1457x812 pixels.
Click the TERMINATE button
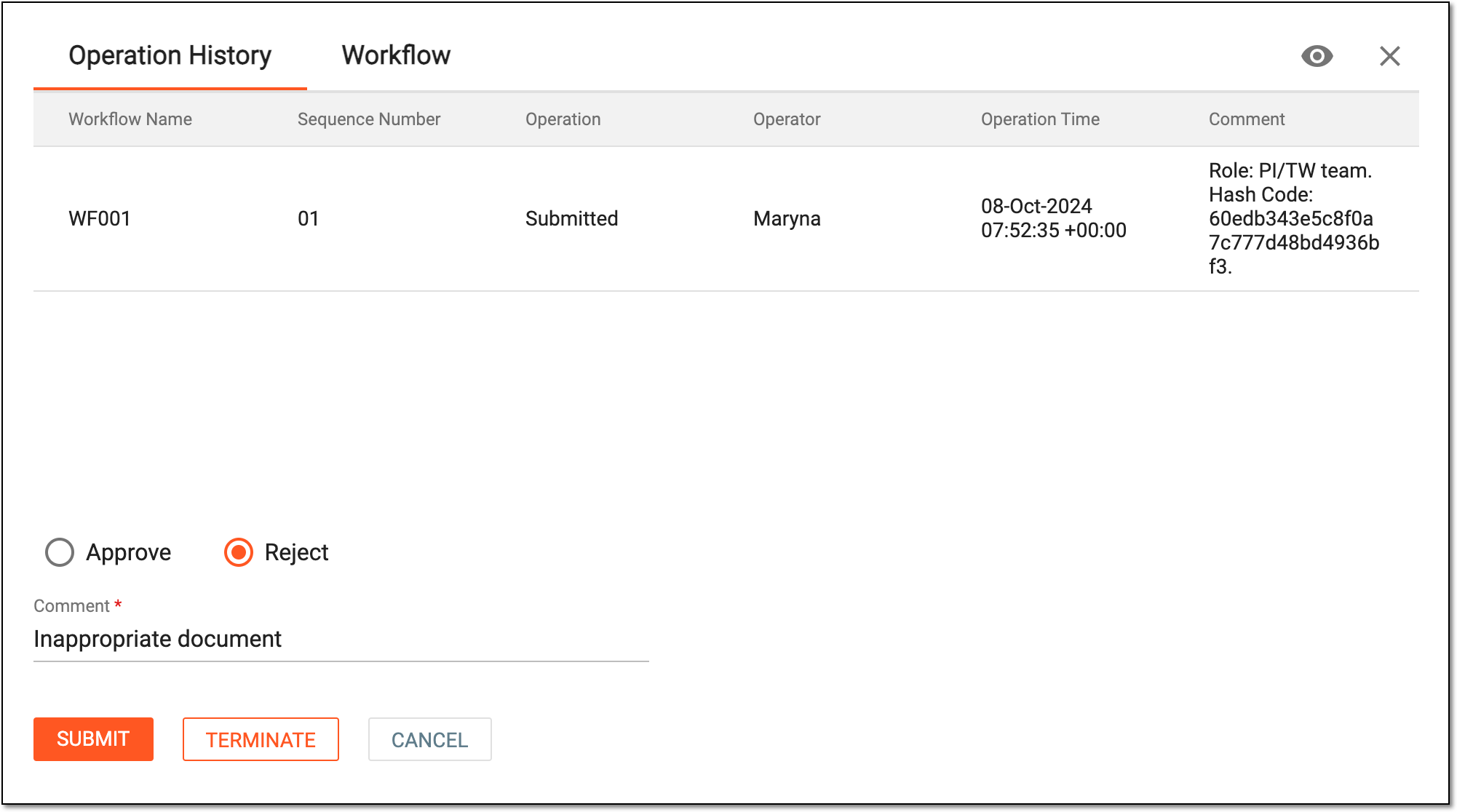pos(261,739)
